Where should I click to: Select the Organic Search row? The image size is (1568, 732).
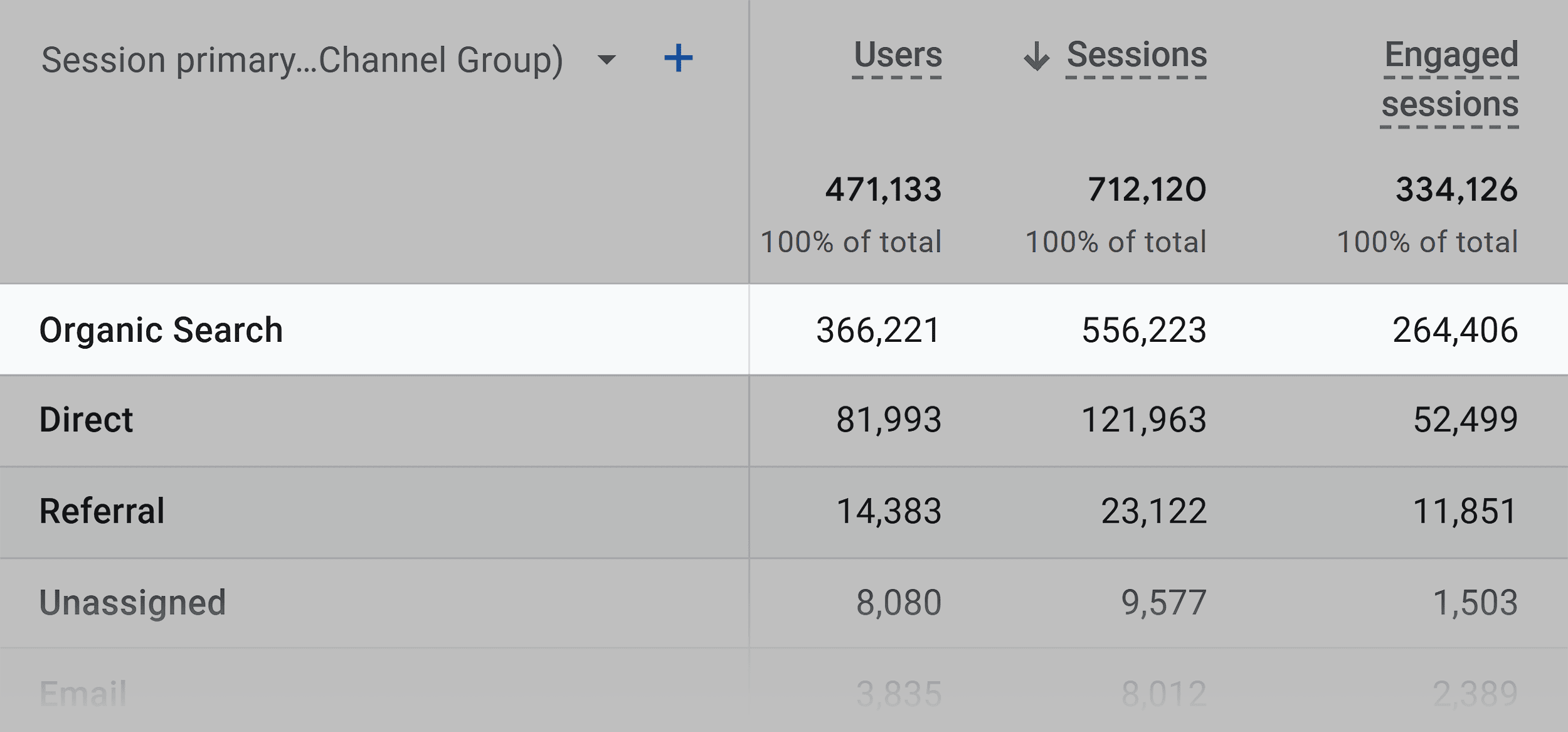pyautogui.click(x=162, y=328)
